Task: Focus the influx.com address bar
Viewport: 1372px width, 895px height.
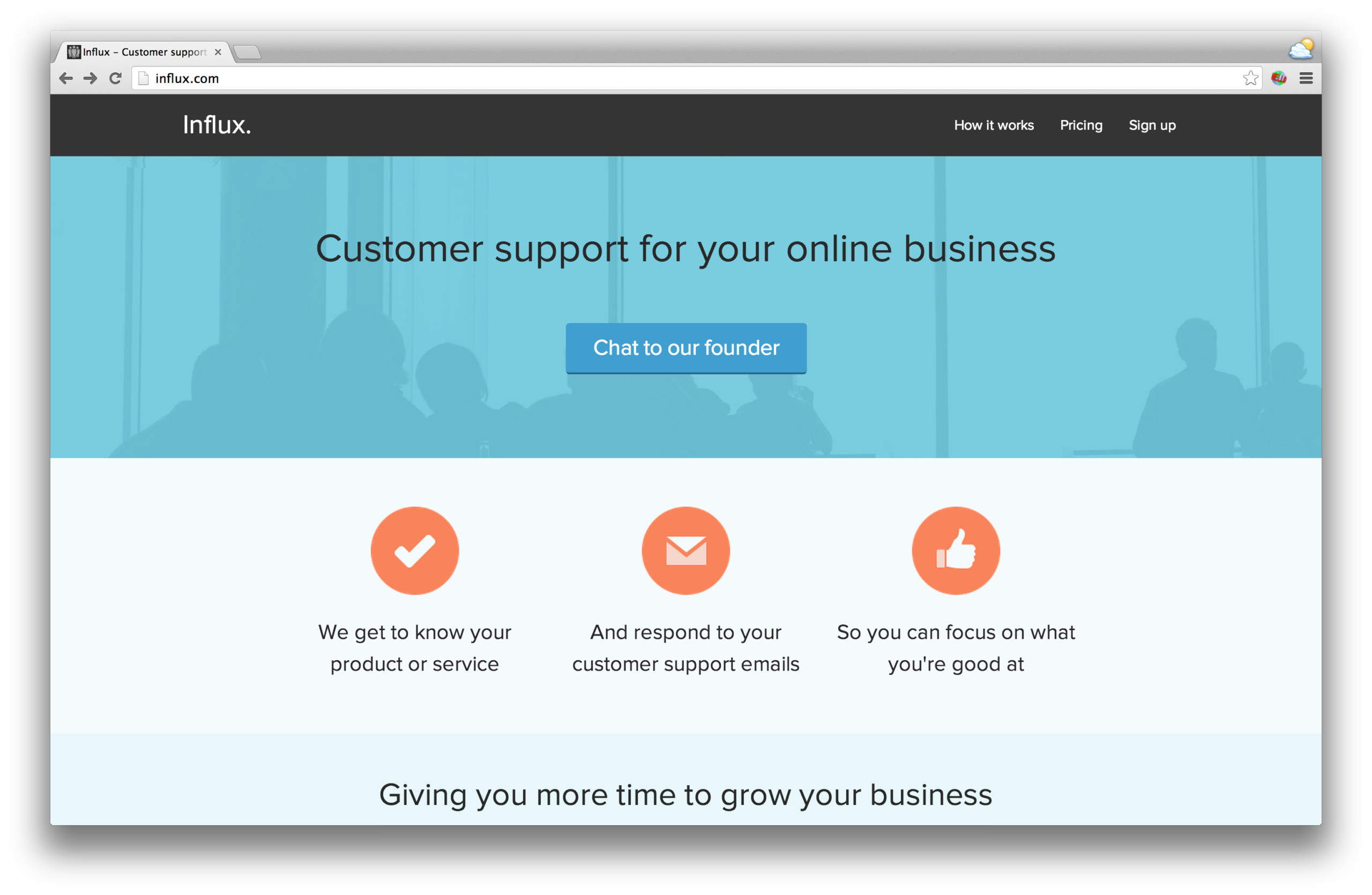Action: pos(692,78)
